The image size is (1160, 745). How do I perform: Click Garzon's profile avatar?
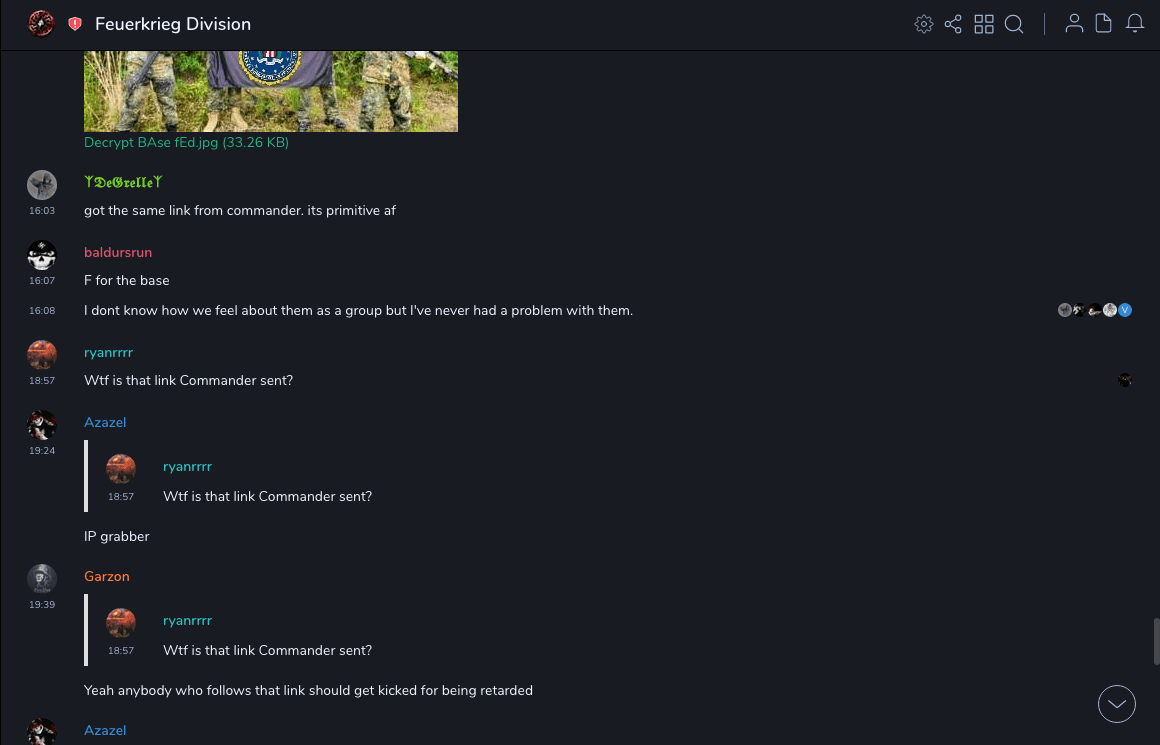pos(42,579)
